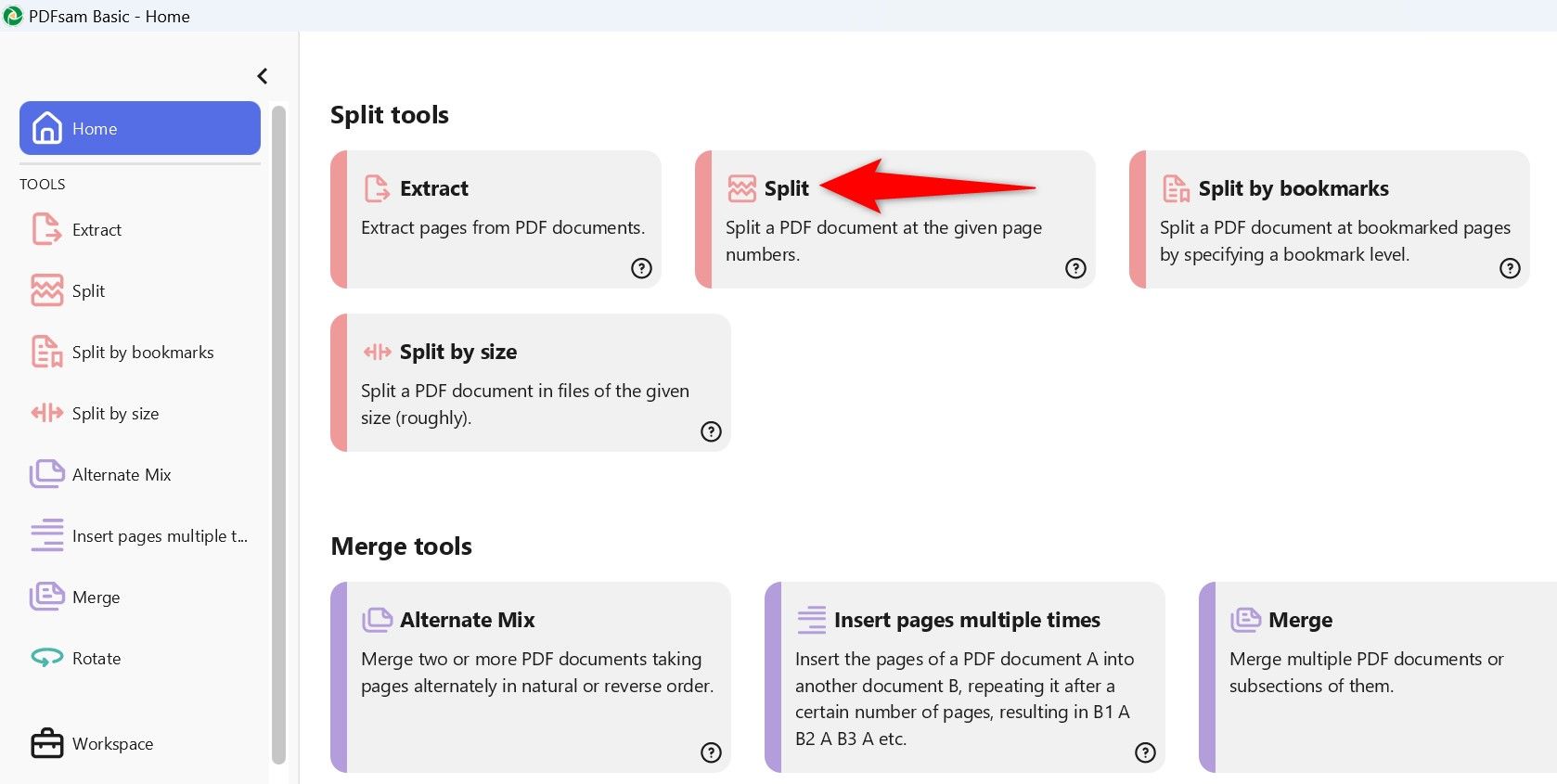Image resolution: width=1557 pixels, height=784 pixels.
Task: Open help for the Extract card
Action: pyautogui.click(x=641, y=268)
